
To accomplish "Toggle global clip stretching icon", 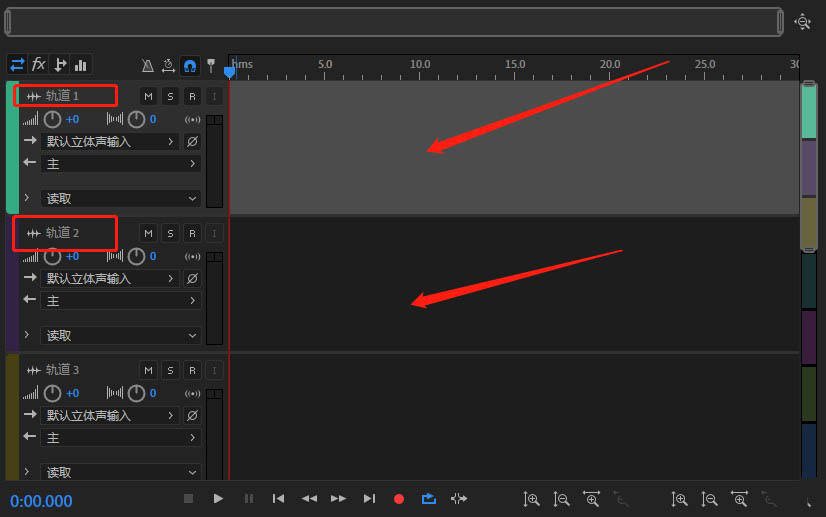I will point(168,65).
